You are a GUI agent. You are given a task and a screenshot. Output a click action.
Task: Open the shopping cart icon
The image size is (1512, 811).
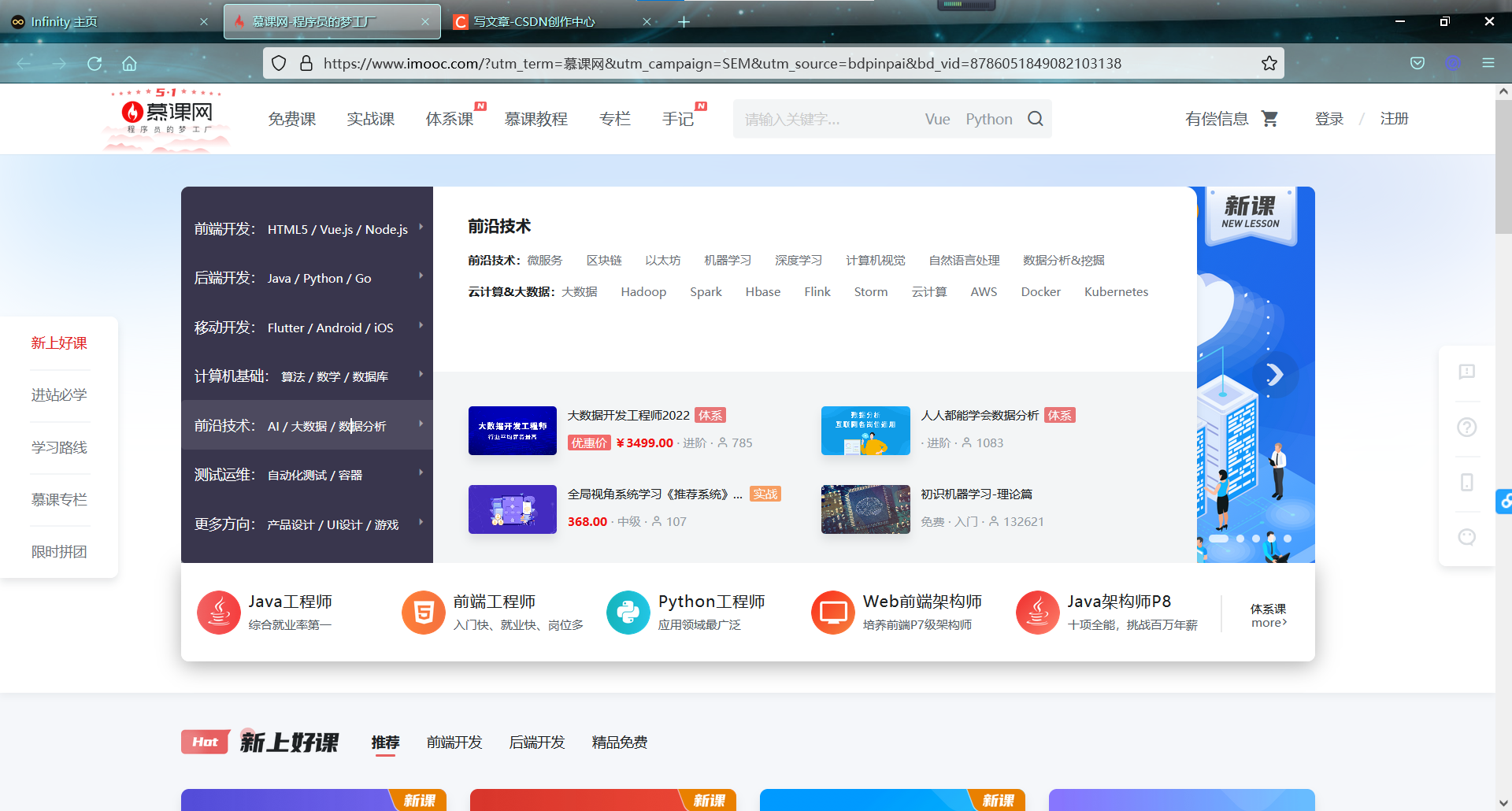click(1269, 119)
